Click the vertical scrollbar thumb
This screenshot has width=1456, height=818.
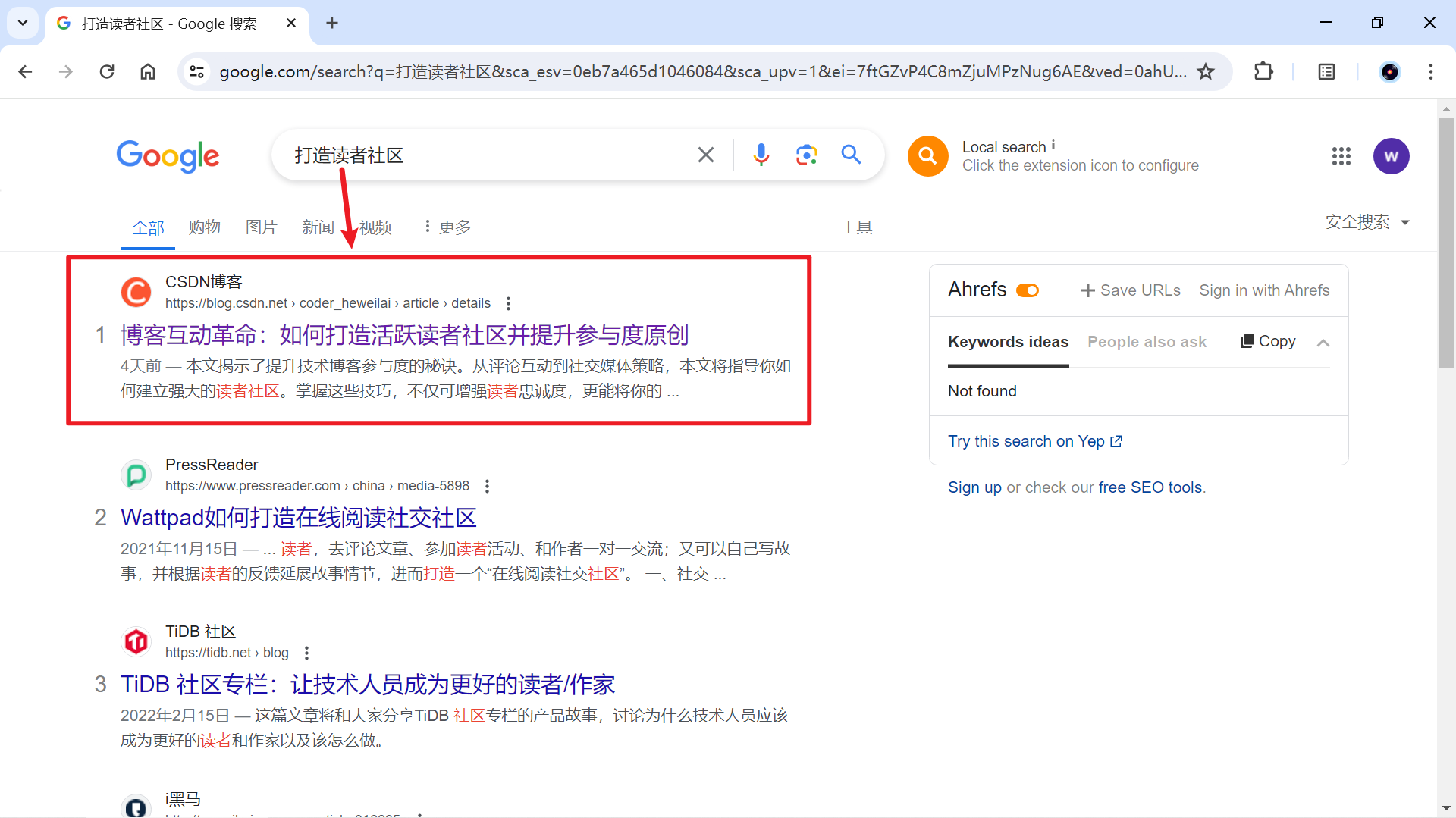pos(1446,243)
